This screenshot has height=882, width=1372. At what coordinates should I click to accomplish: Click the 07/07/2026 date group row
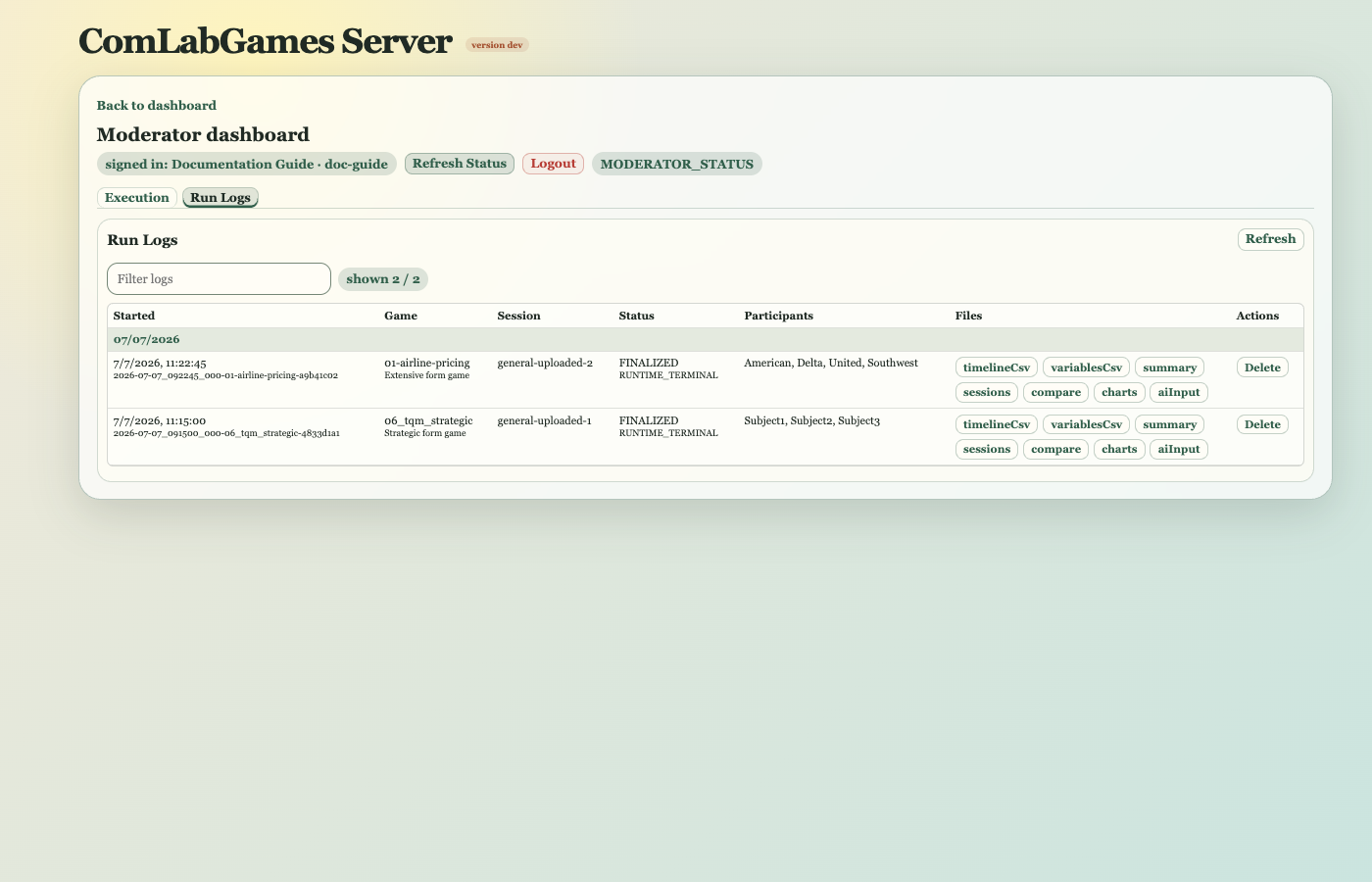pos(706,339)
